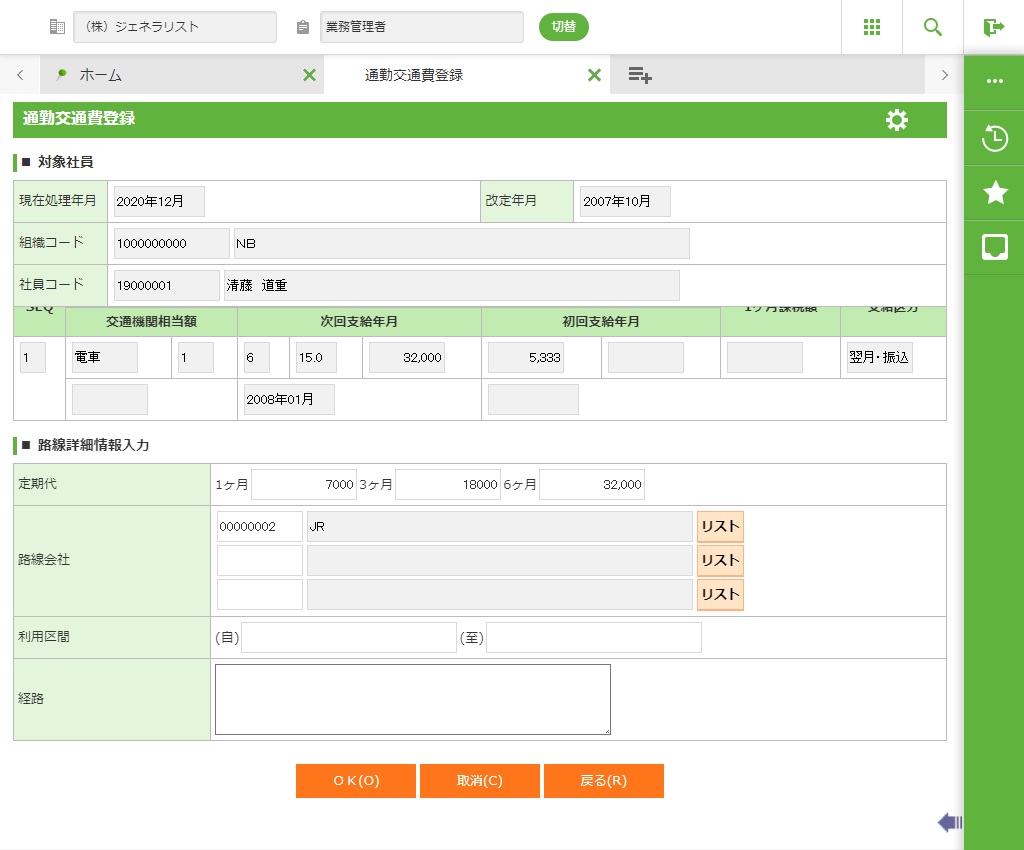Click the 経路 text area
This screenshot has width=1024, height=850.
412,699
